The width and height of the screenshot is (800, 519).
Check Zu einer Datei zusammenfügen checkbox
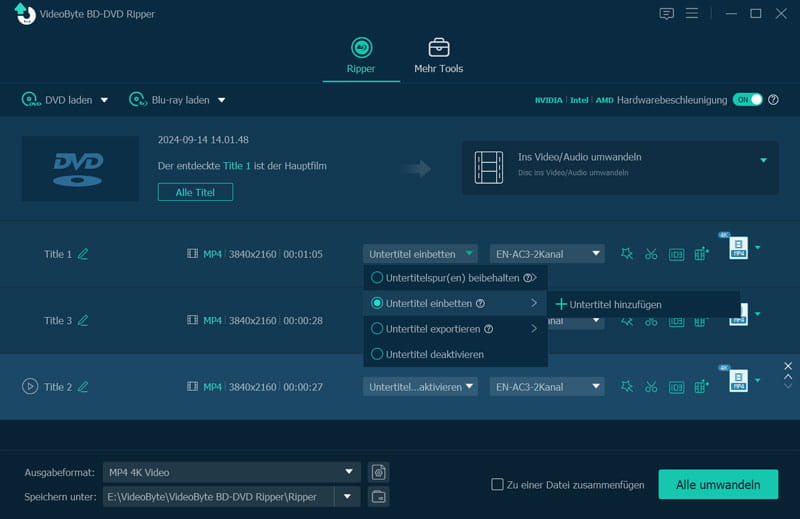(x=497, y=484)
